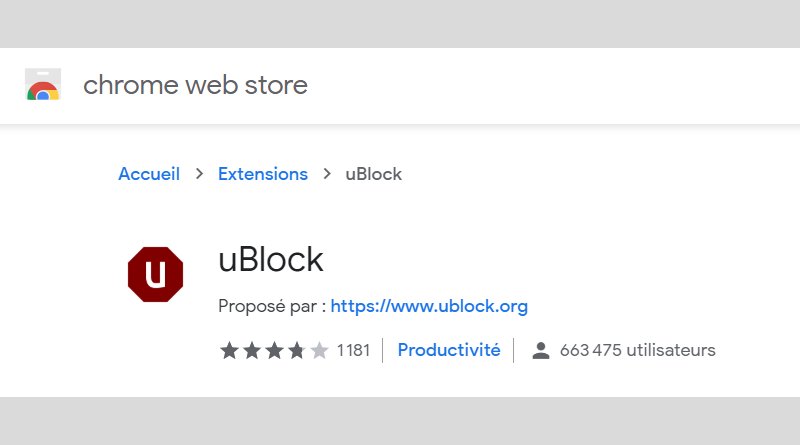Screen dimensions: 800x445
Task: Click the second rating star
Action: point(252,351)
